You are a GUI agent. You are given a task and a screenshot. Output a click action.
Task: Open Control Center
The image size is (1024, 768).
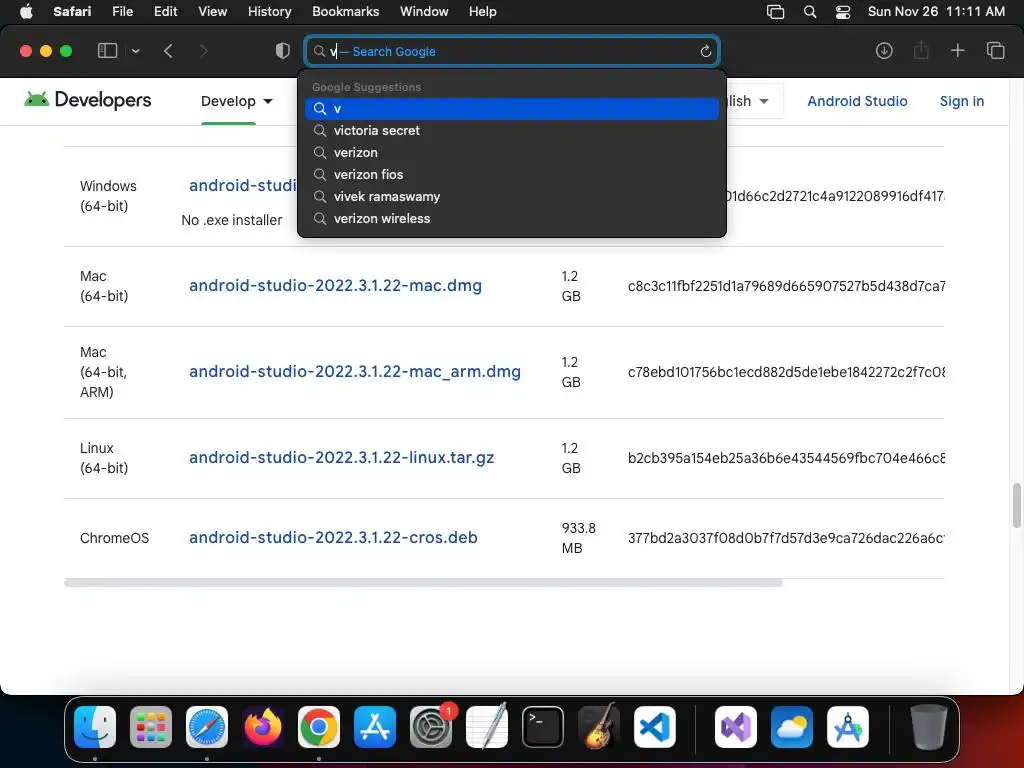(x=843, y=12)
